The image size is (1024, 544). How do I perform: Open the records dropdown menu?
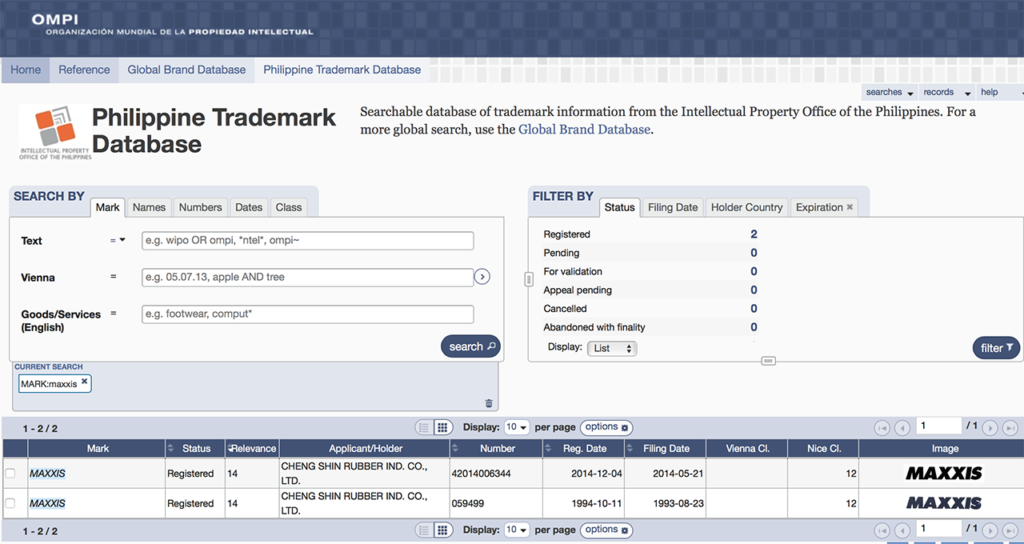(947, 92)
